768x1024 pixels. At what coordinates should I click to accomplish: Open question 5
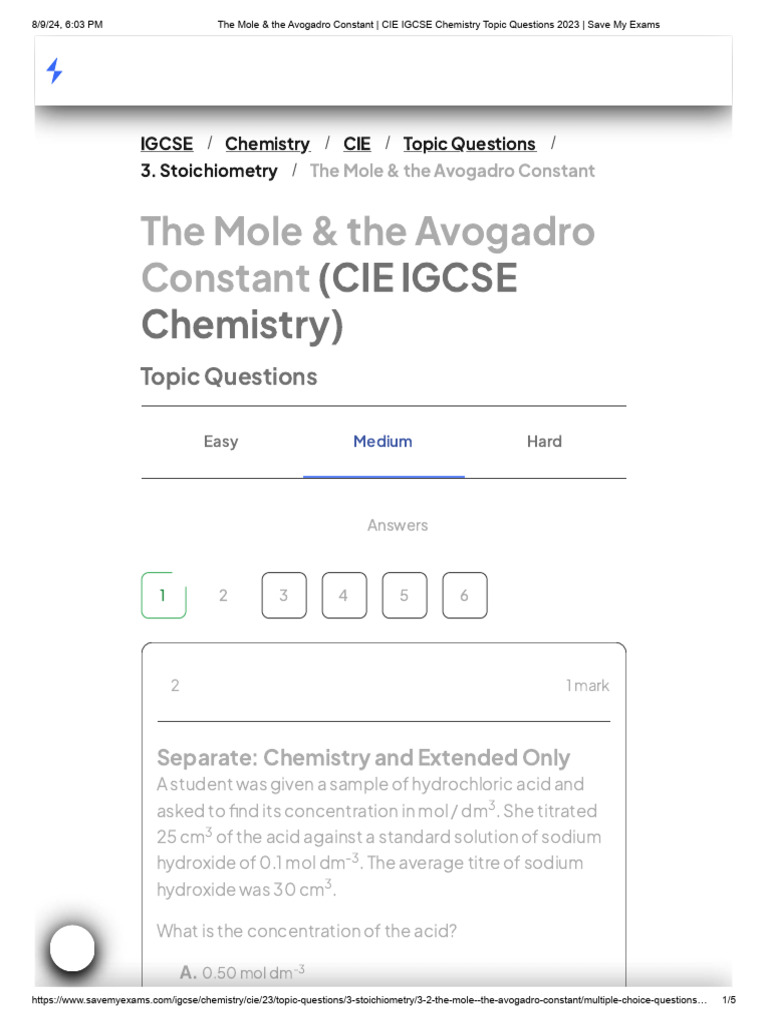404,595
